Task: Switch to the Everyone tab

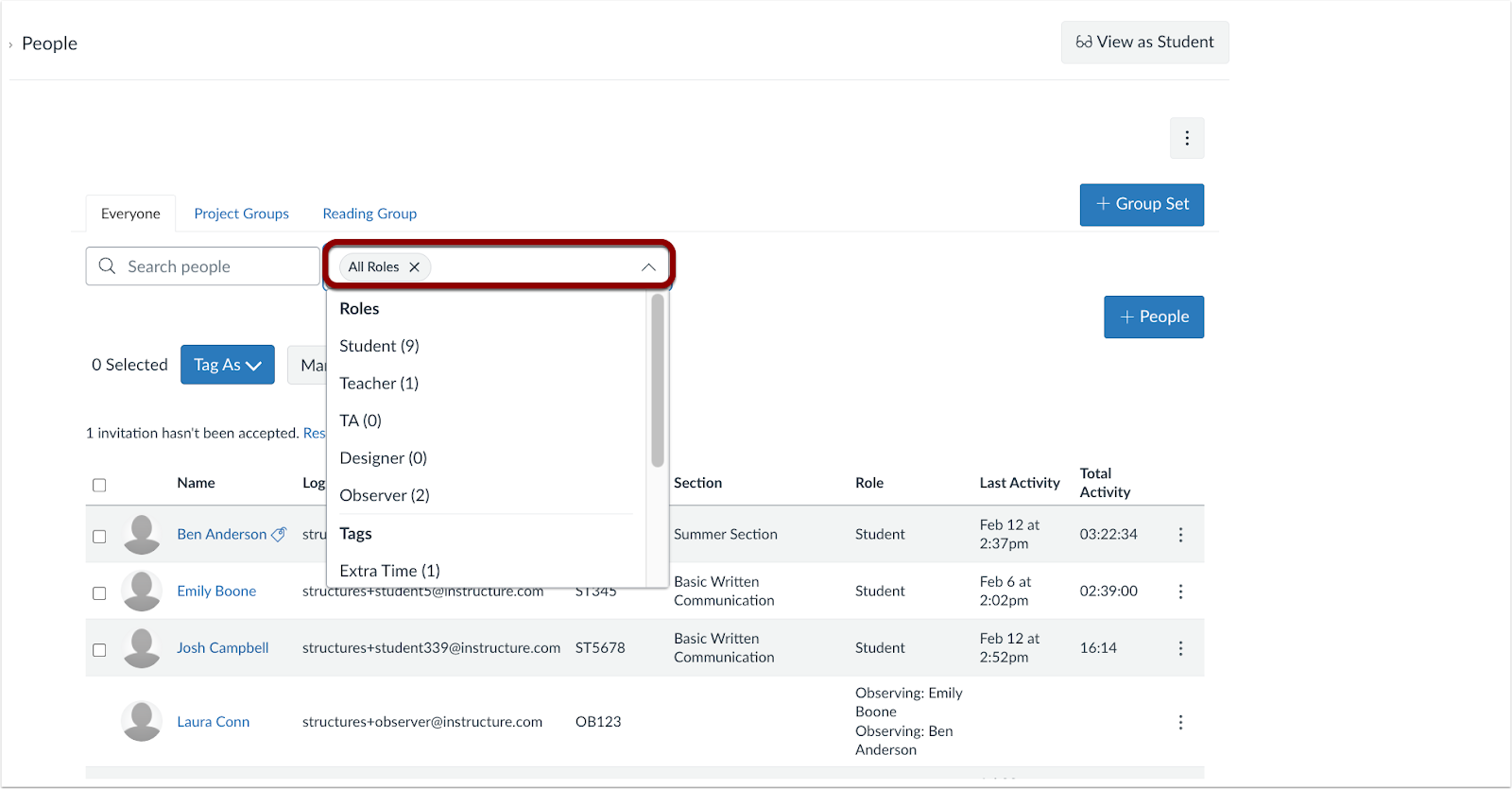Action: coord(130,214)
